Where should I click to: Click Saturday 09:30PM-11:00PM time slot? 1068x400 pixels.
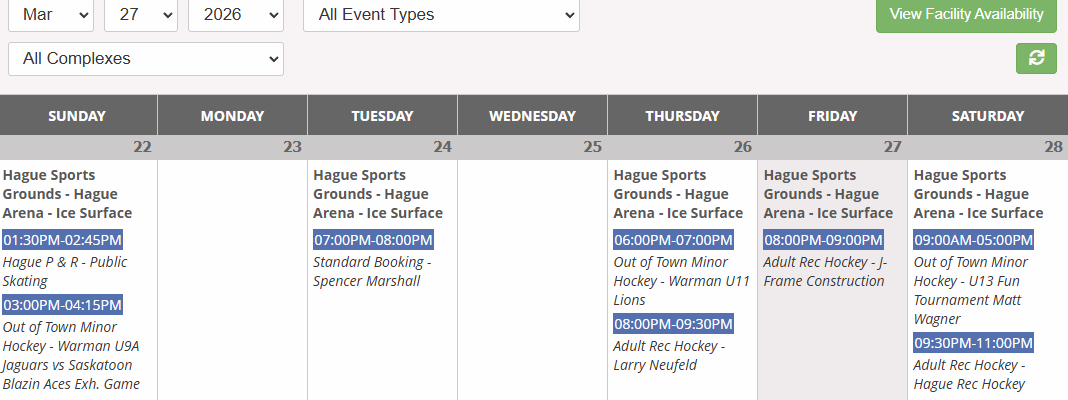[x=973, y=343]
